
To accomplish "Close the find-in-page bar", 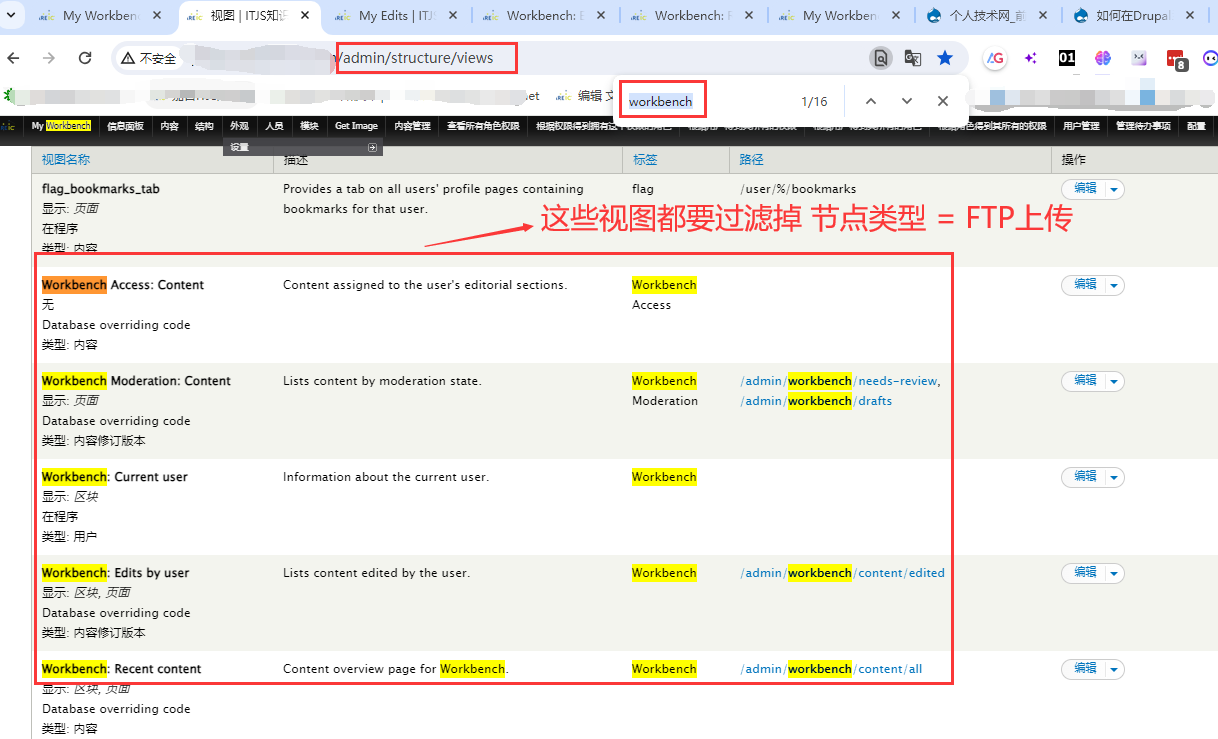I will 943,101.
